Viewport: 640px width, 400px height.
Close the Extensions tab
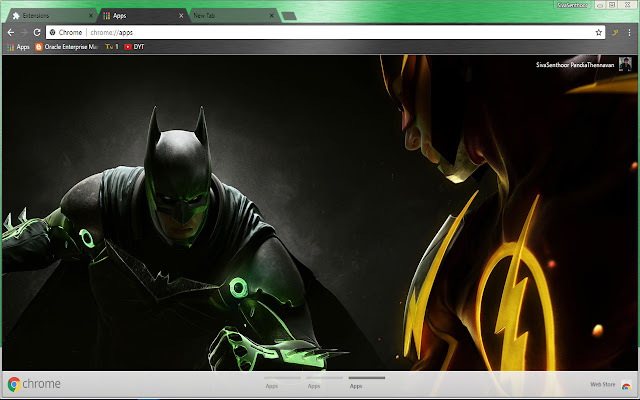91,16
